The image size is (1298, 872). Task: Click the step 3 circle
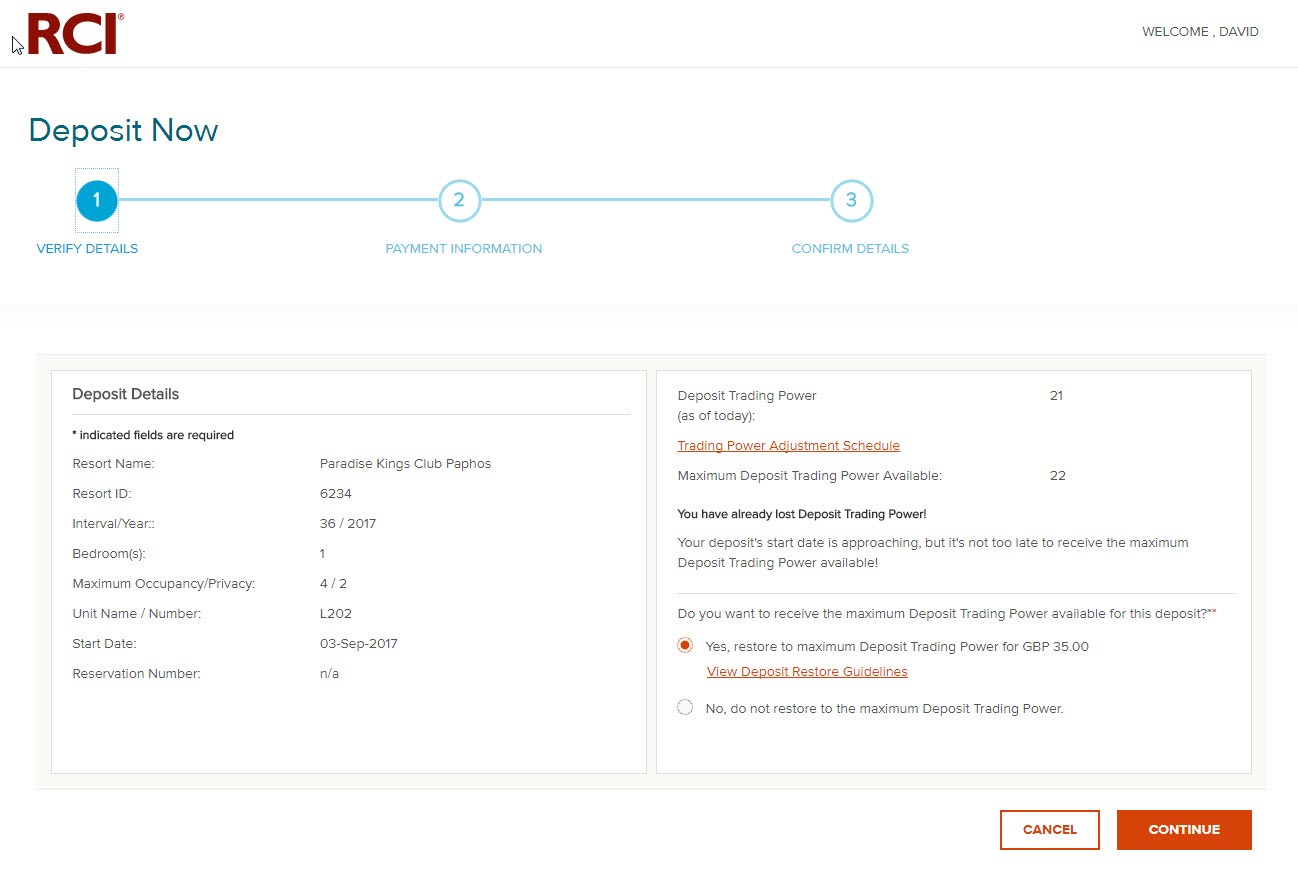[x=851, y=200]
